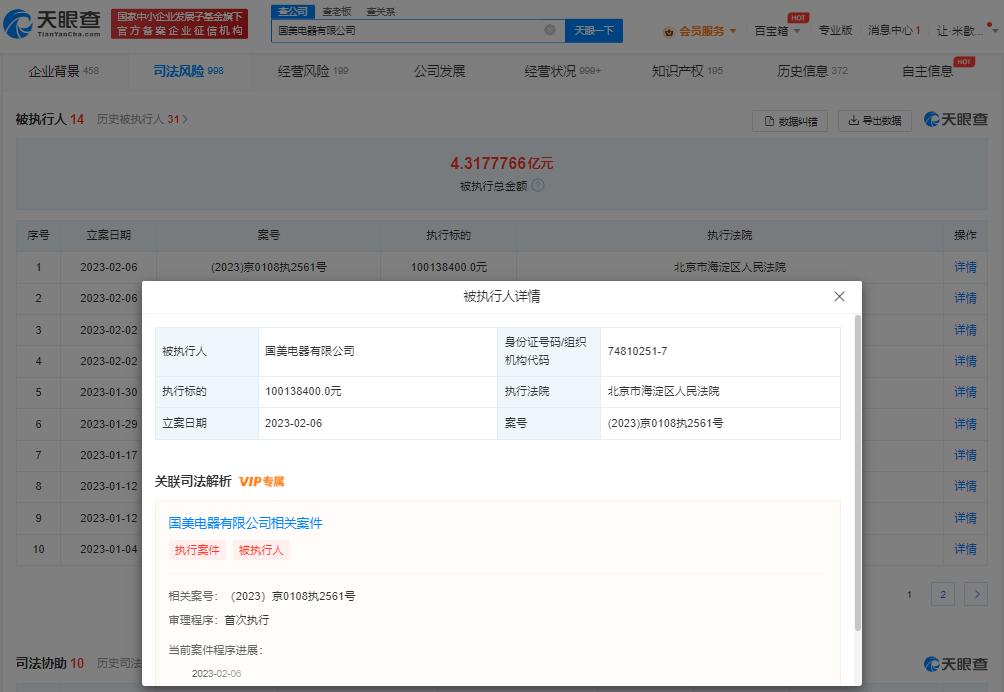Click the 官方备案企业征信机构 banner
1004x692 pixels.
click(x=179, y=24)
